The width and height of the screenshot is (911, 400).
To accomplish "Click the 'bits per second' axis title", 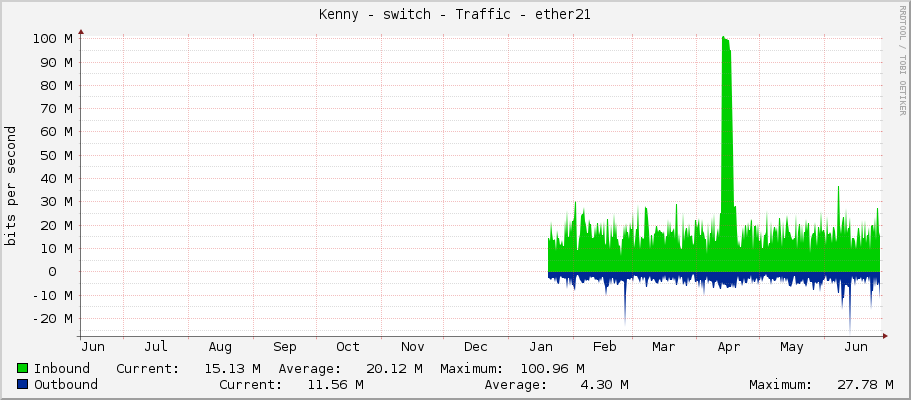I will tap(10, 186).
